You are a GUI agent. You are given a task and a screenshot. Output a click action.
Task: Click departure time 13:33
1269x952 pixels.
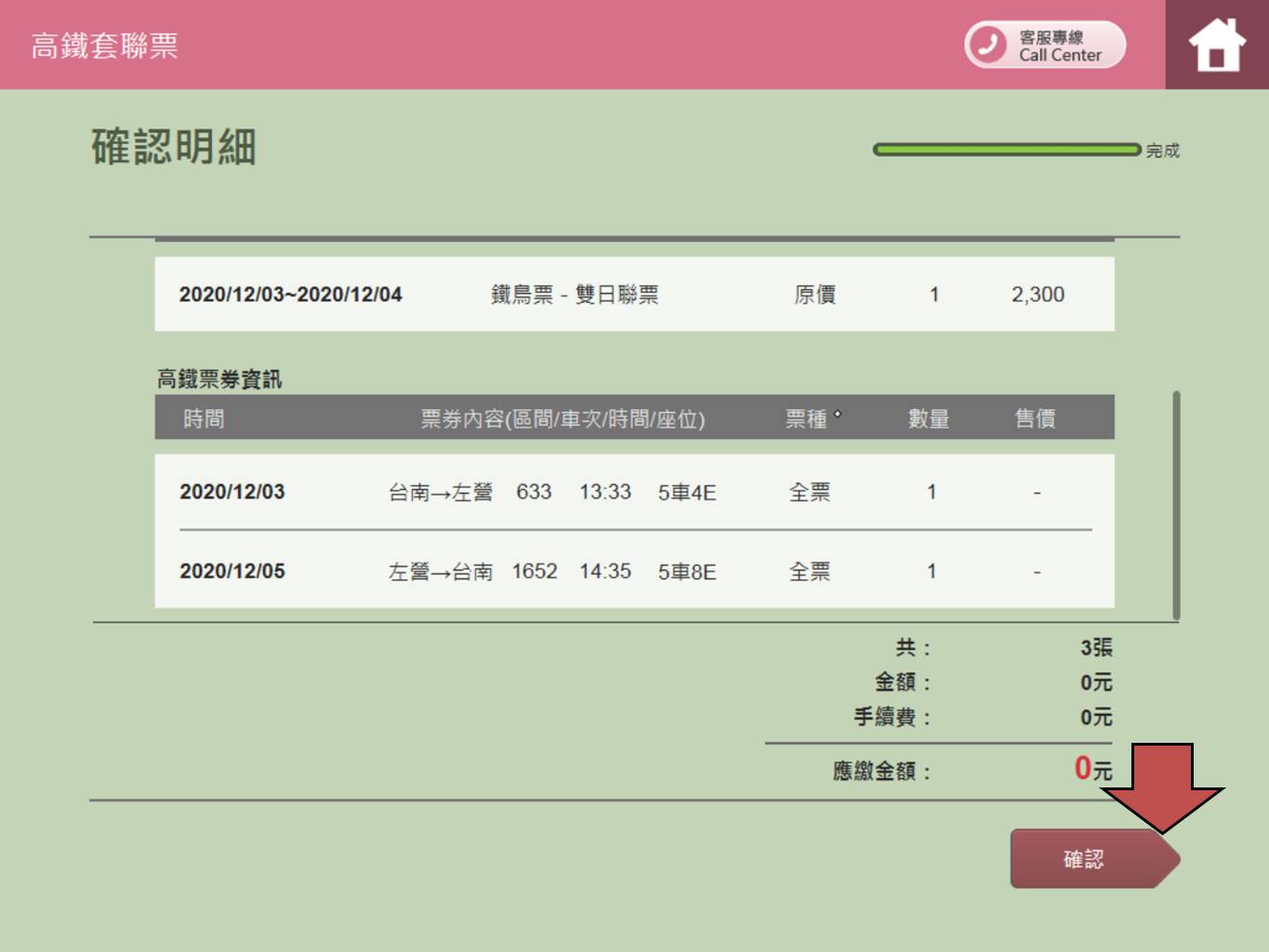tap(605, 492)
